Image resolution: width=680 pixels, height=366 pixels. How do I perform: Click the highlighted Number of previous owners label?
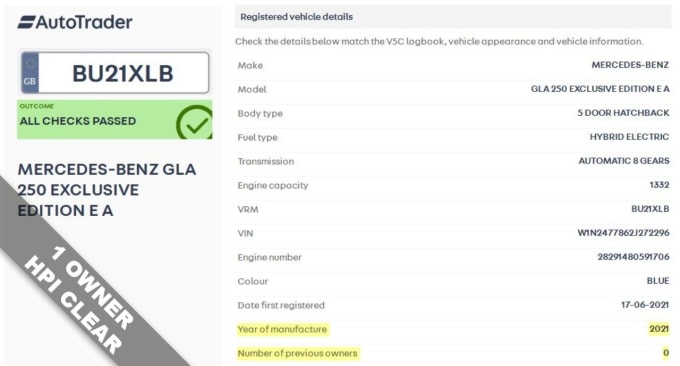(298, 353)
